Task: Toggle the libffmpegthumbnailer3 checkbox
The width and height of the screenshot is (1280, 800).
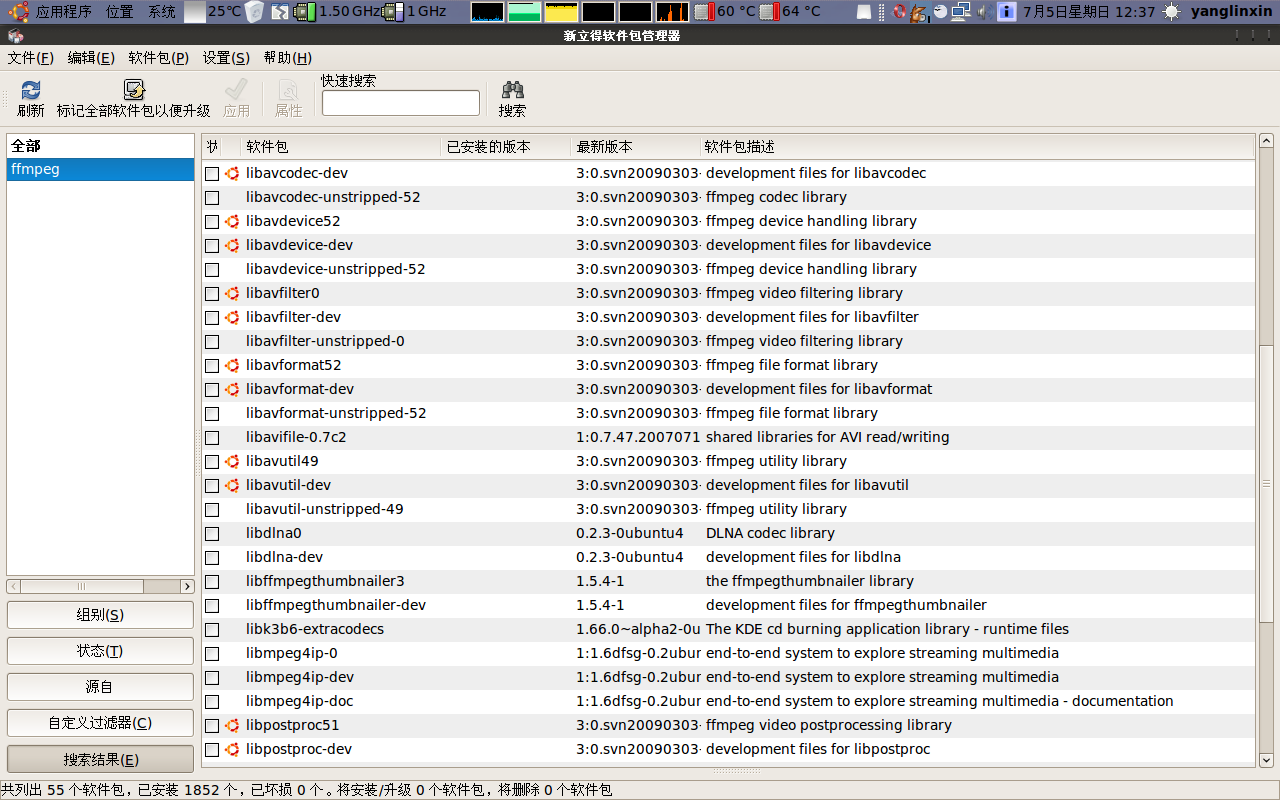Action: tap(212, 582)
